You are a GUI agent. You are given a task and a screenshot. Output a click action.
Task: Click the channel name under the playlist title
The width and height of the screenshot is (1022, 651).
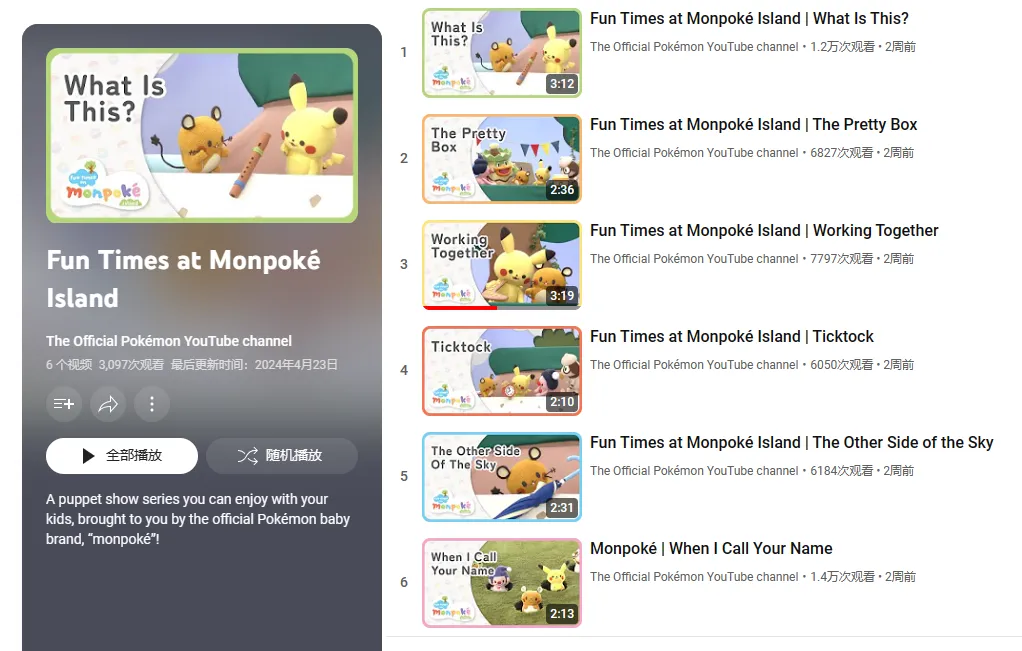click(x=169, y=341)
